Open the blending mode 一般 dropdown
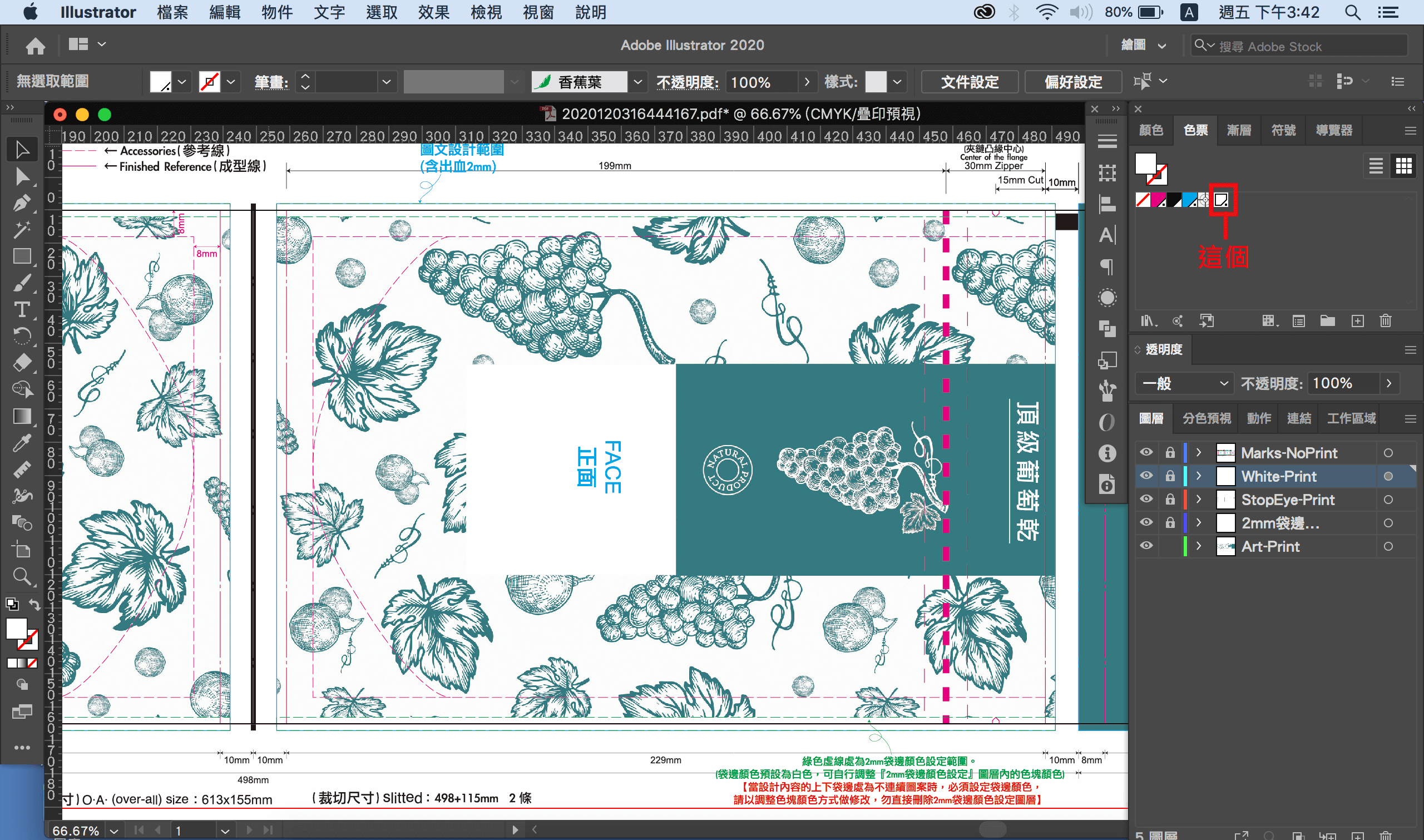Screen dimensions: 1424x840 [1184, 384]
